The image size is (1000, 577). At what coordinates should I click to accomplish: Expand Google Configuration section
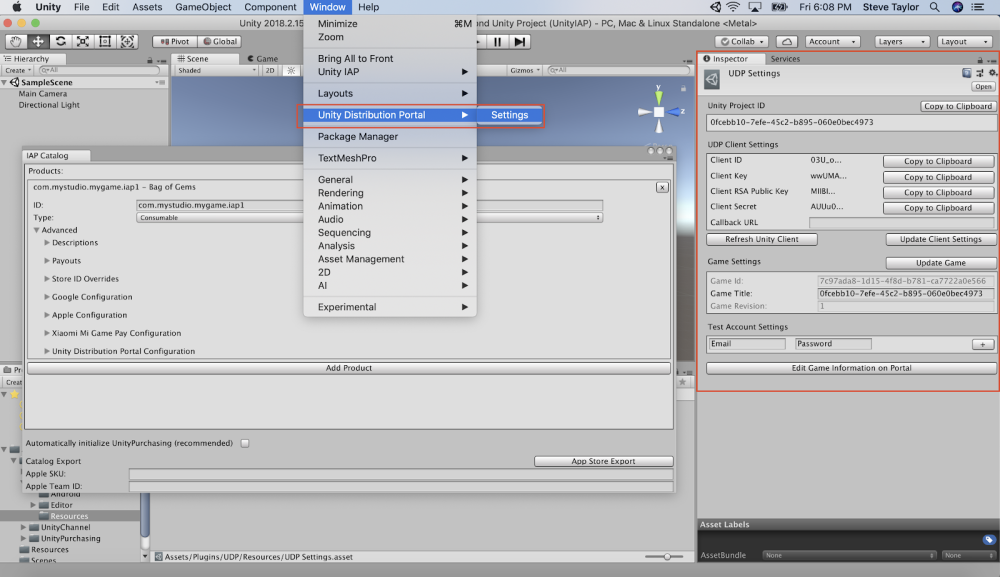click(47, 297)
